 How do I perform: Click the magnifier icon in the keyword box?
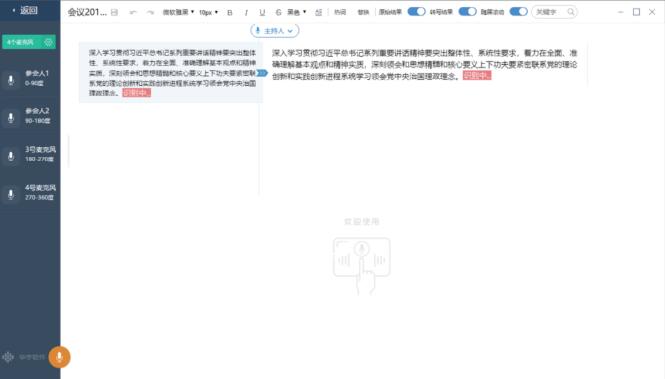coord(571,12)
